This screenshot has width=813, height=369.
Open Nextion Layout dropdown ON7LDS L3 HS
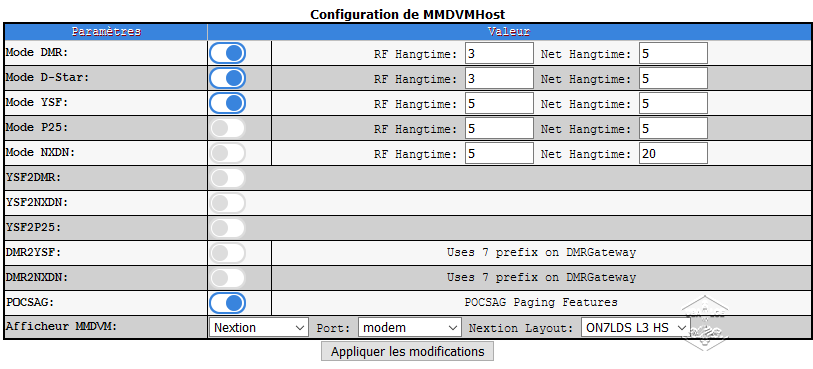tap(636, 328)
